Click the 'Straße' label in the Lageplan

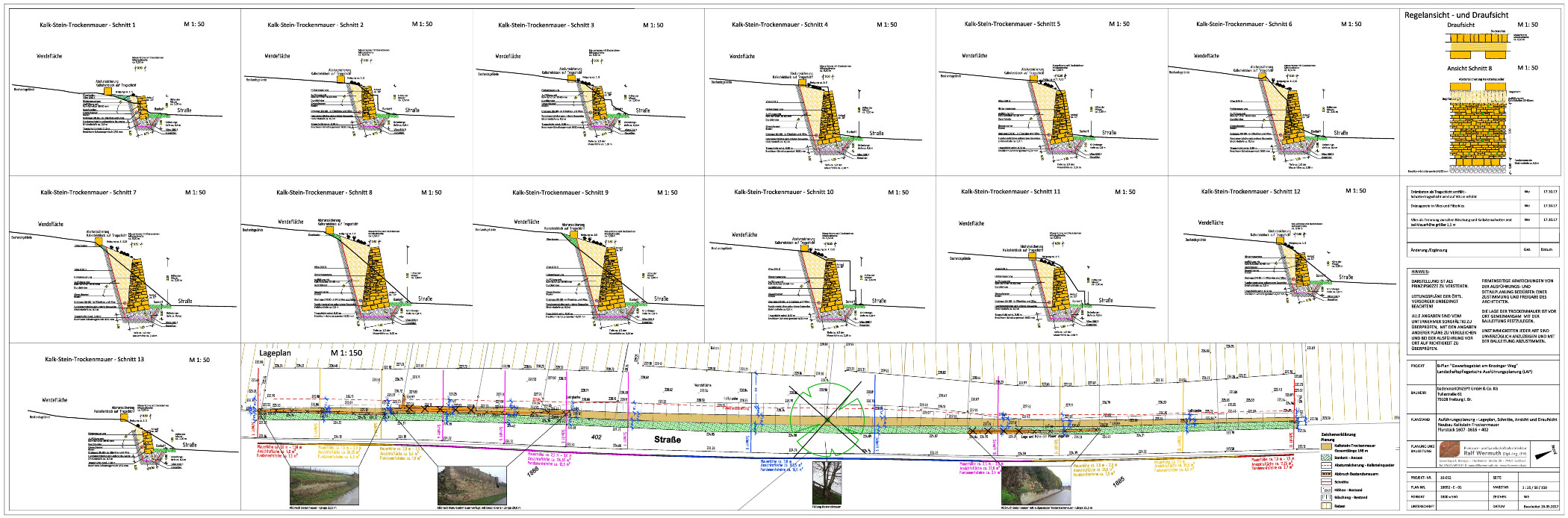(x=668, y=440)
